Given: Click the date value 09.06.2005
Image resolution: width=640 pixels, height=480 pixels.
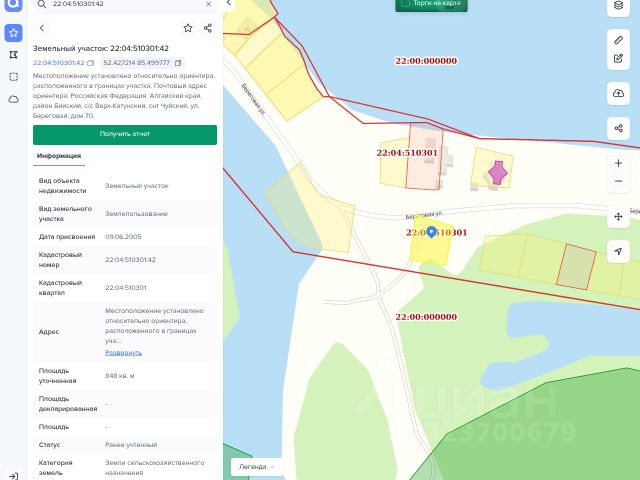Looking at the screenshot, I should coord(123,237).
